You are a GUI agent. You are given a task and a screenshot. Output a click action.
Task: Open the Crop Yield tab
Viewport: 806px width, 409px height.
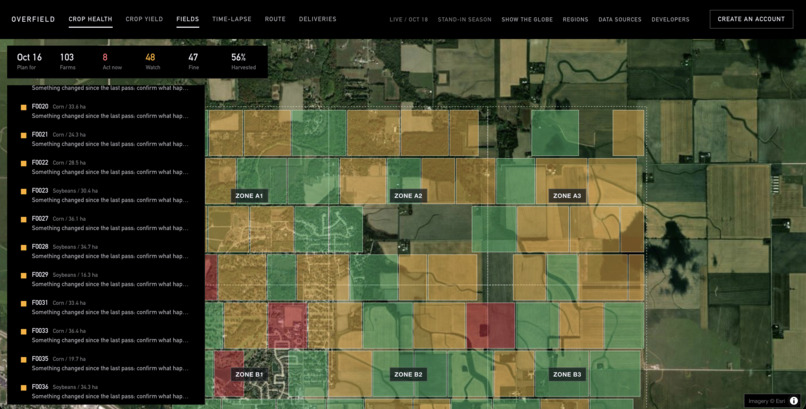[x=144, y=19]
